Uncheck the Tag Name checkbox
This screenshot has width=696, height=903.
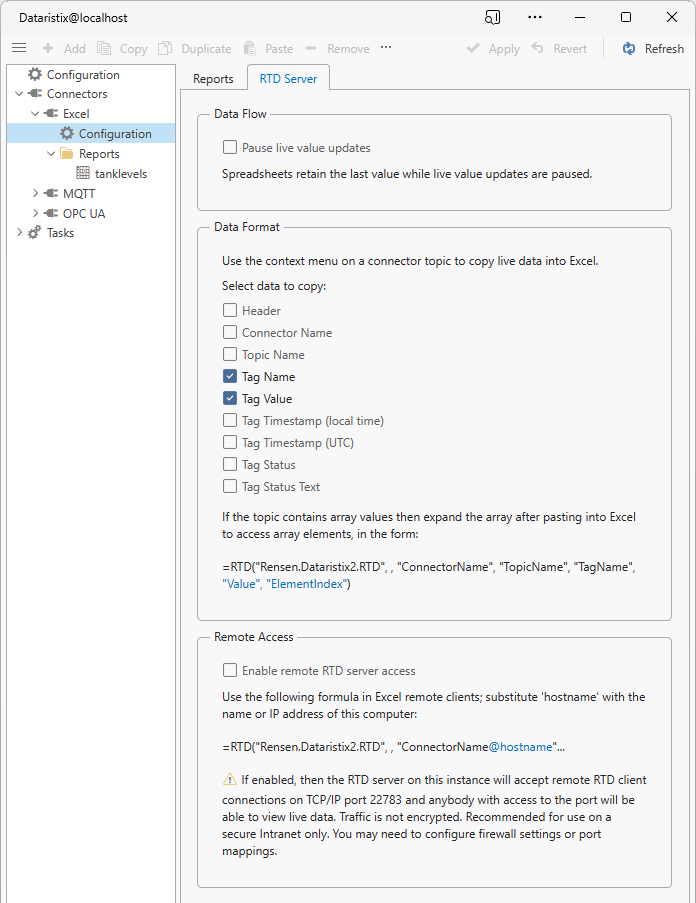[230, 376]
